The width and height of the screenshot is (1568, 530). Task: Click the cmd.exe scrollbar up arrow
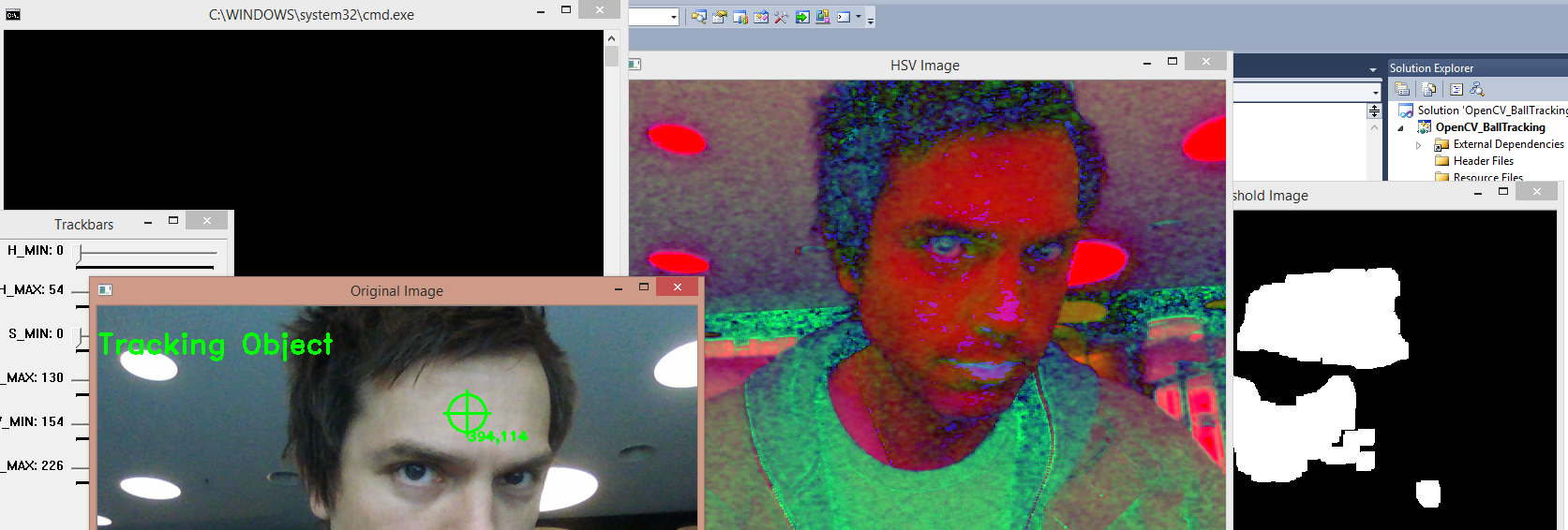click(611, 38)
